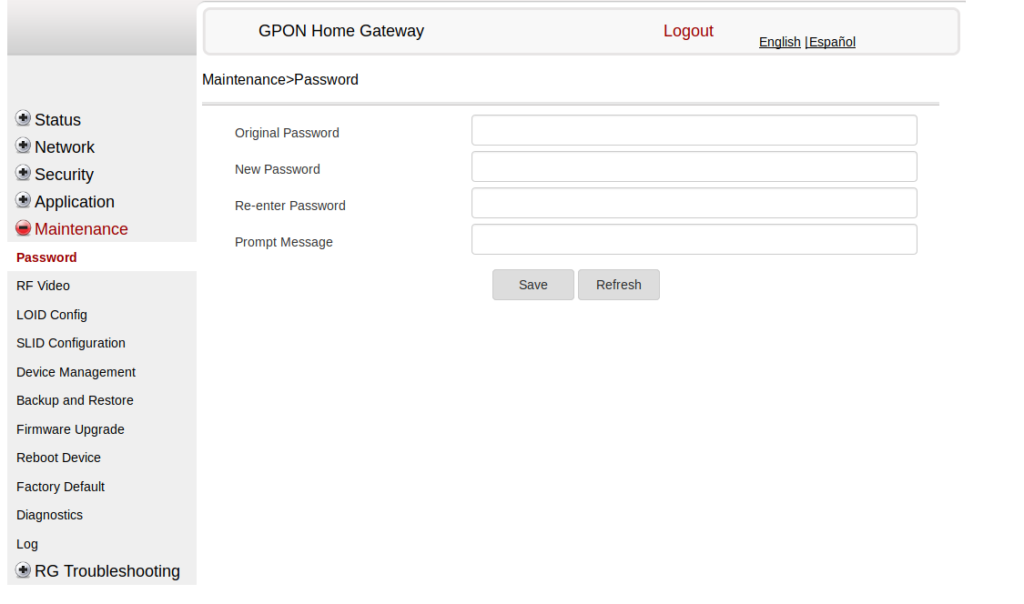Image resolution: width=1024 pixels, height=604 pixels.
Task: Go to Backup and Restore
Action: [x=75, y=400]
